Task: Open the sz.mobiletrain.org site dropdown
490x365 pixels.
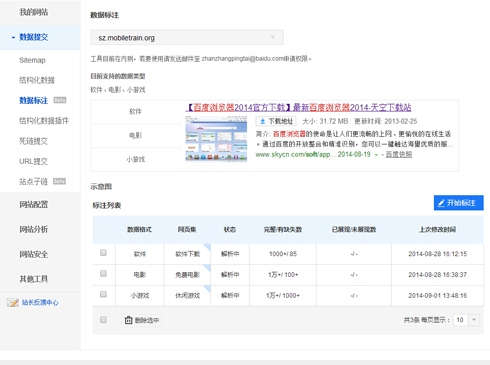Action: point(187,37)
